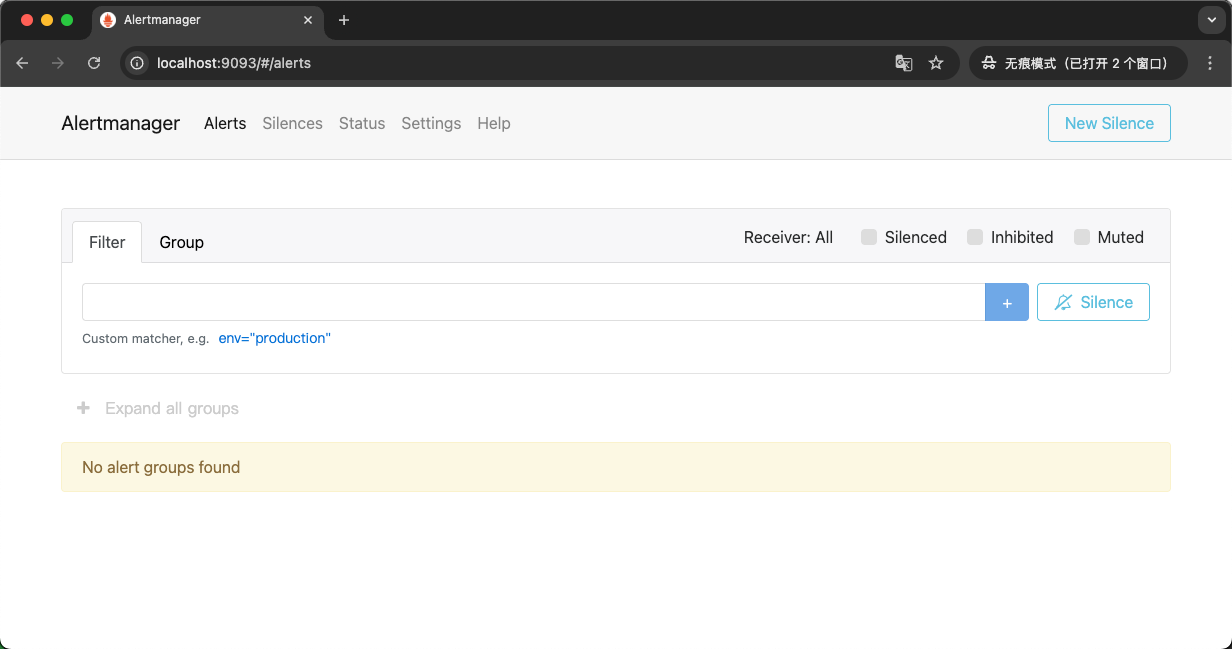This screenshot has height=649, width=1232.
Task: Create a New Silence
Action: pos(1109,123)
